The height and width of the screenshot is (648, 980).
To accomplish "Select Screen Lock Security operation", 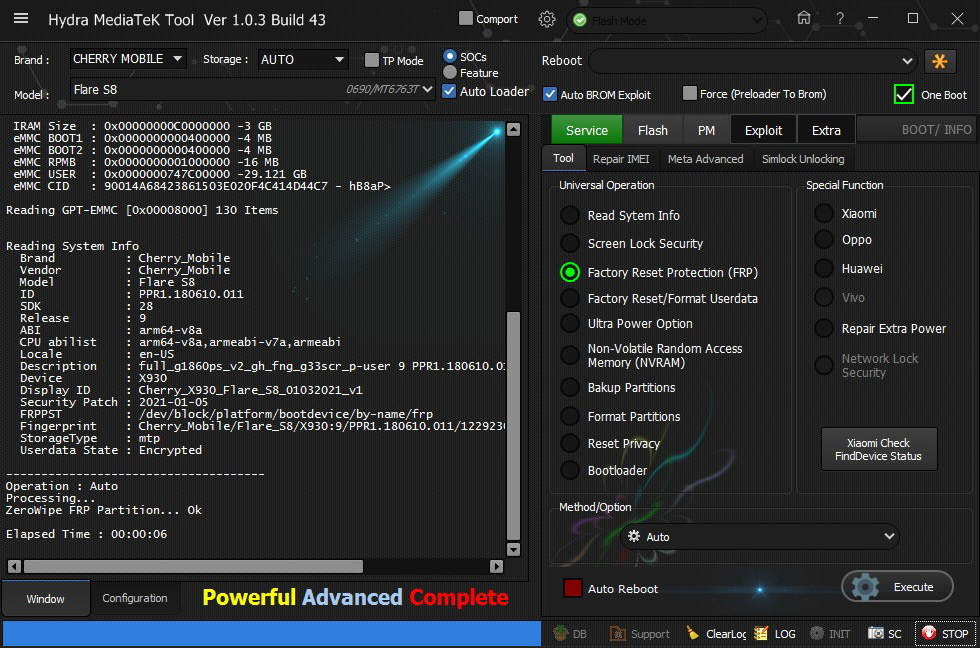I will coord(570,243).
